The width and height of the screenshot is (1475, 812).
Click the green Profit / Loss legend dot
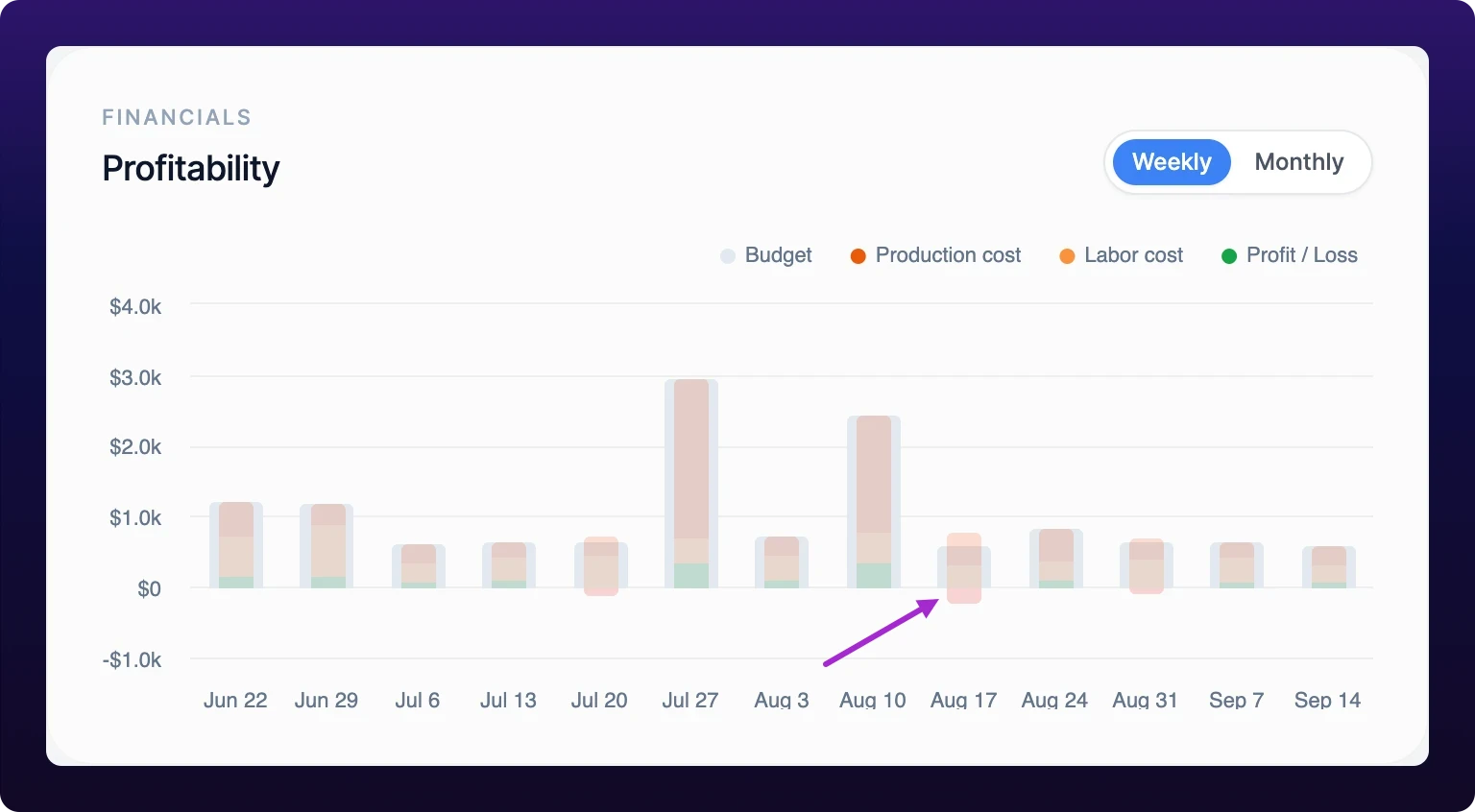(1229, 256)
